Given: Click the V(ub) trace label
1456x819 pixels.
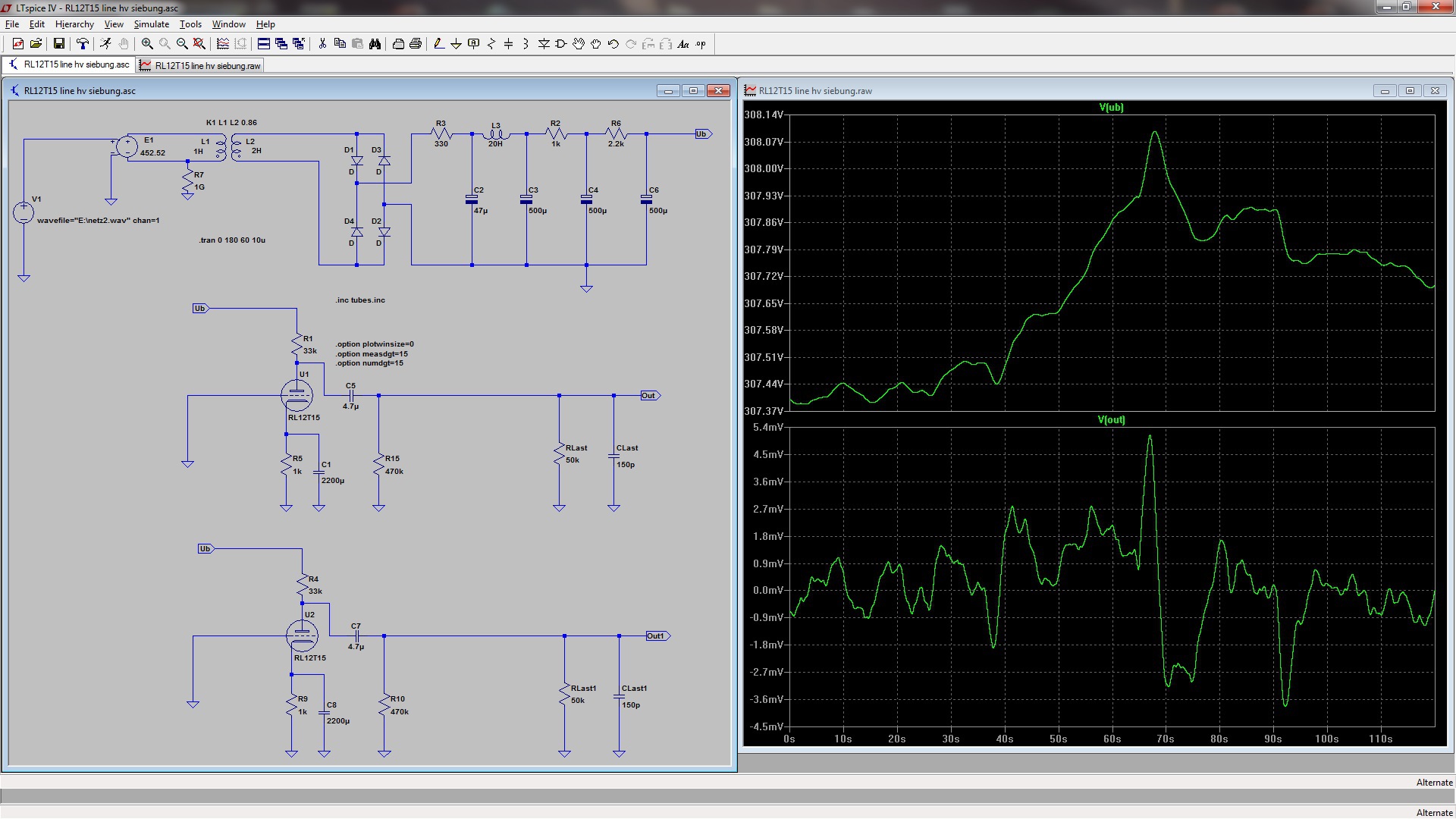Looking at the screenshot, I should (1111, 108).
